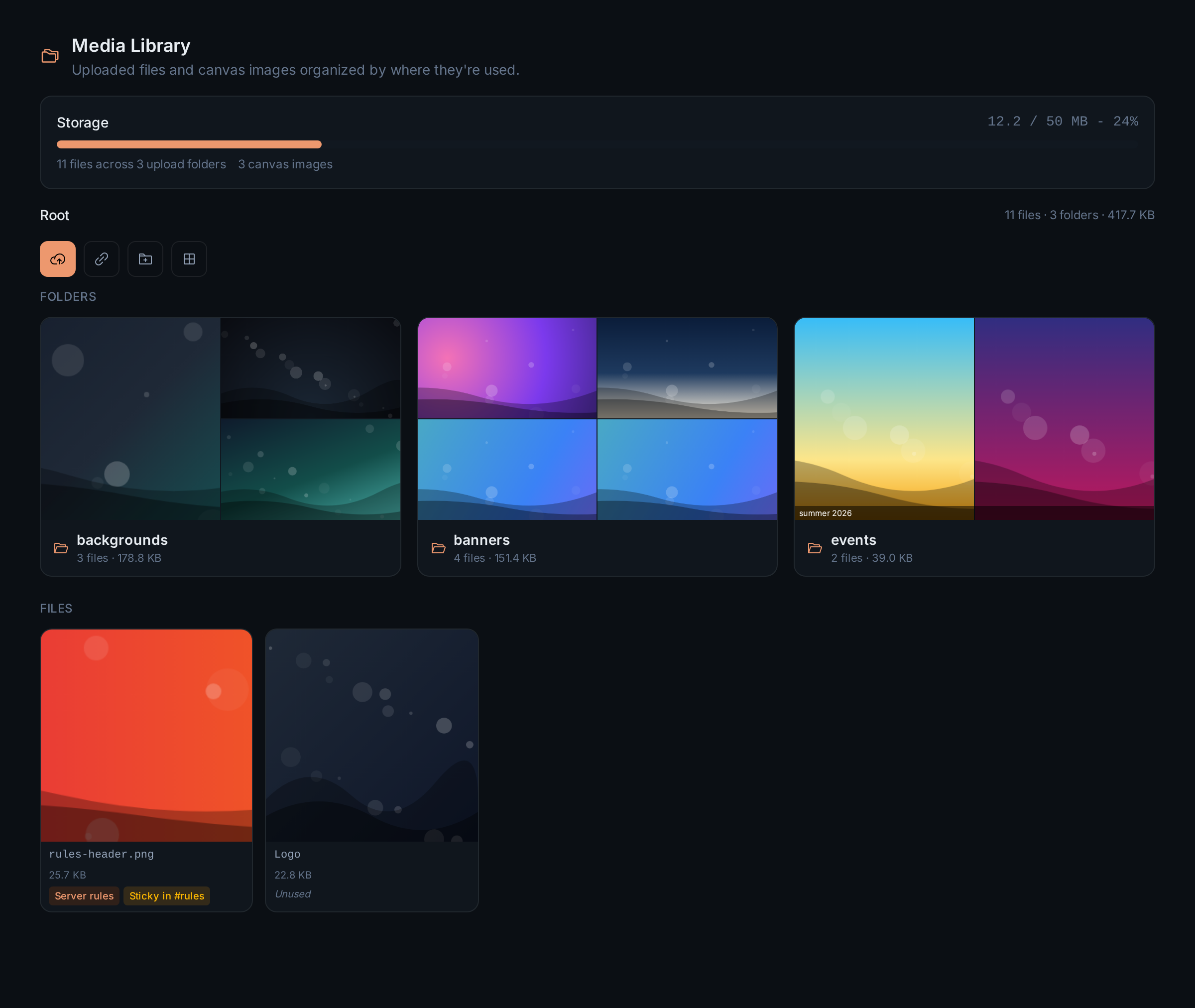This screenshot has height=1008, width=1195.
Task: Click the teal background preview image
Action: coord(311,470)
